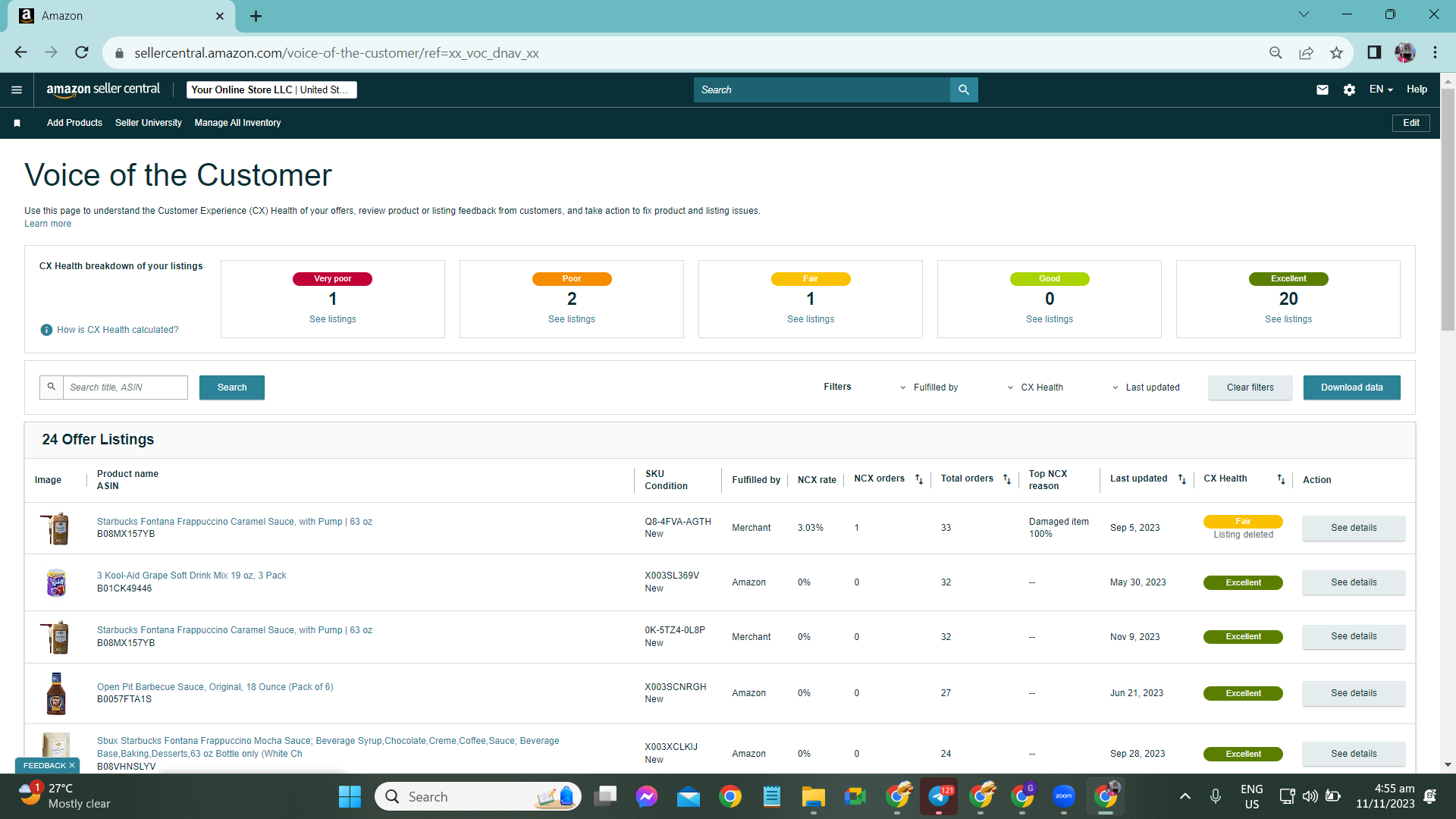The width and height of the screenshot is (1456, 819).
Task: Open the Mail app from the taskbar
Action: 689,796
